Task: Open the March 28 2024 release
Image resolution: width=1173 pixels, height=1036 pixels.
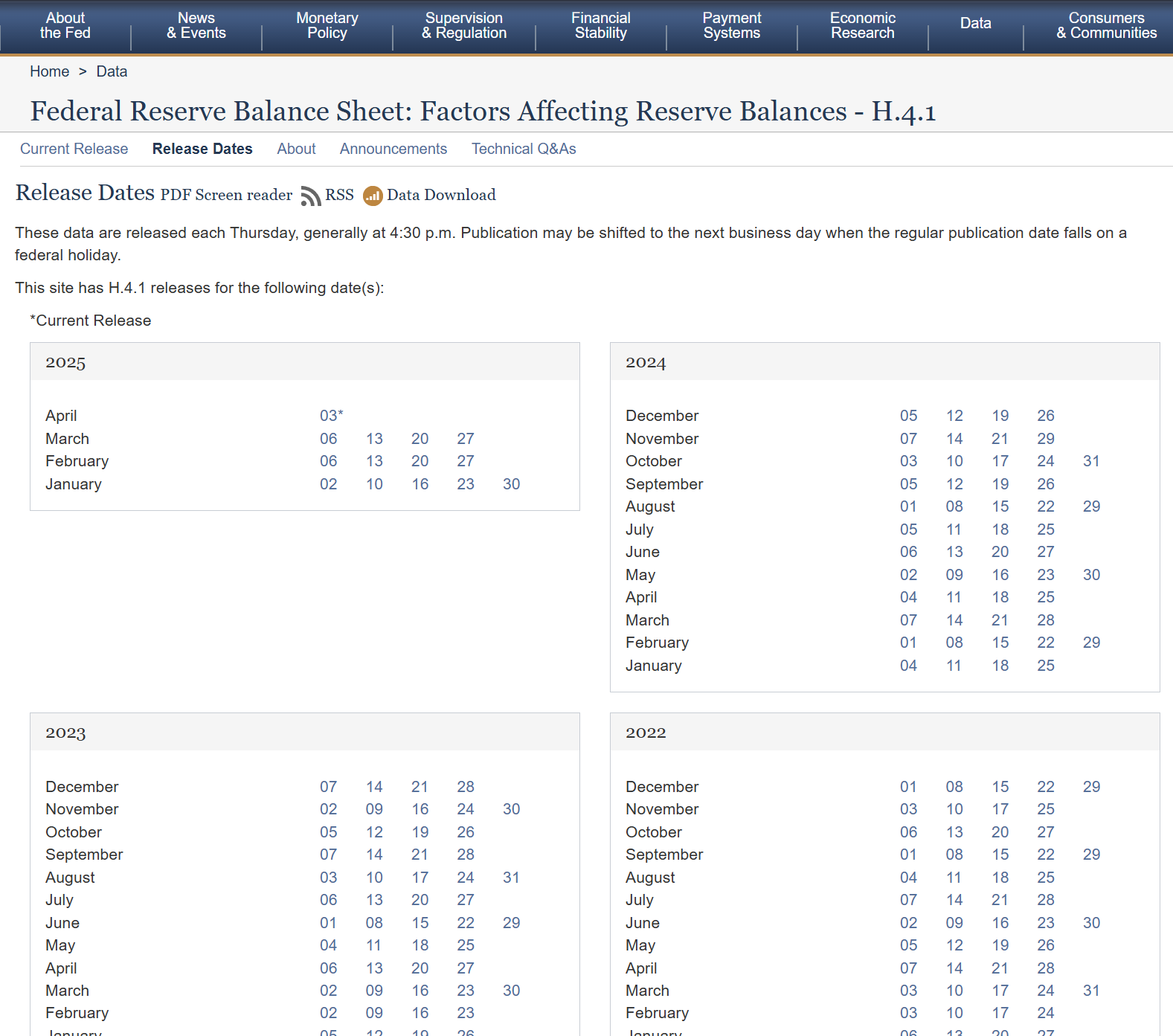Action: point(1046,620)
